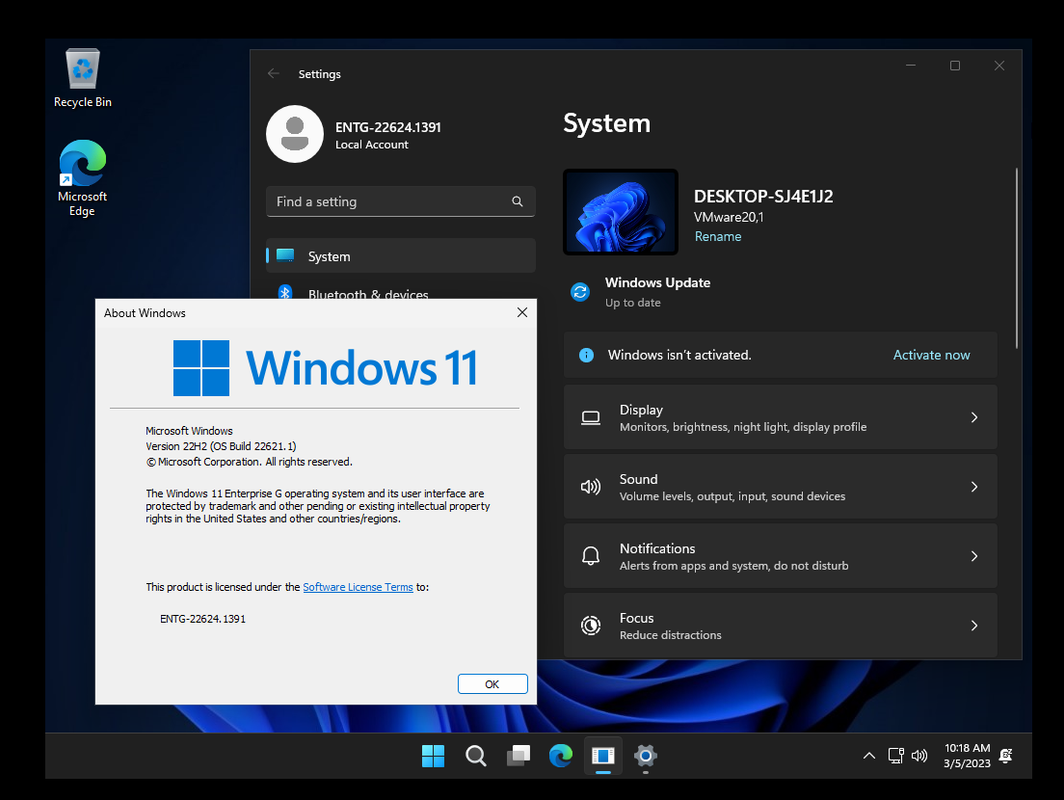Open volume tray icon
The width and height of the screenshot is (1064, 800).
point(919,756)
